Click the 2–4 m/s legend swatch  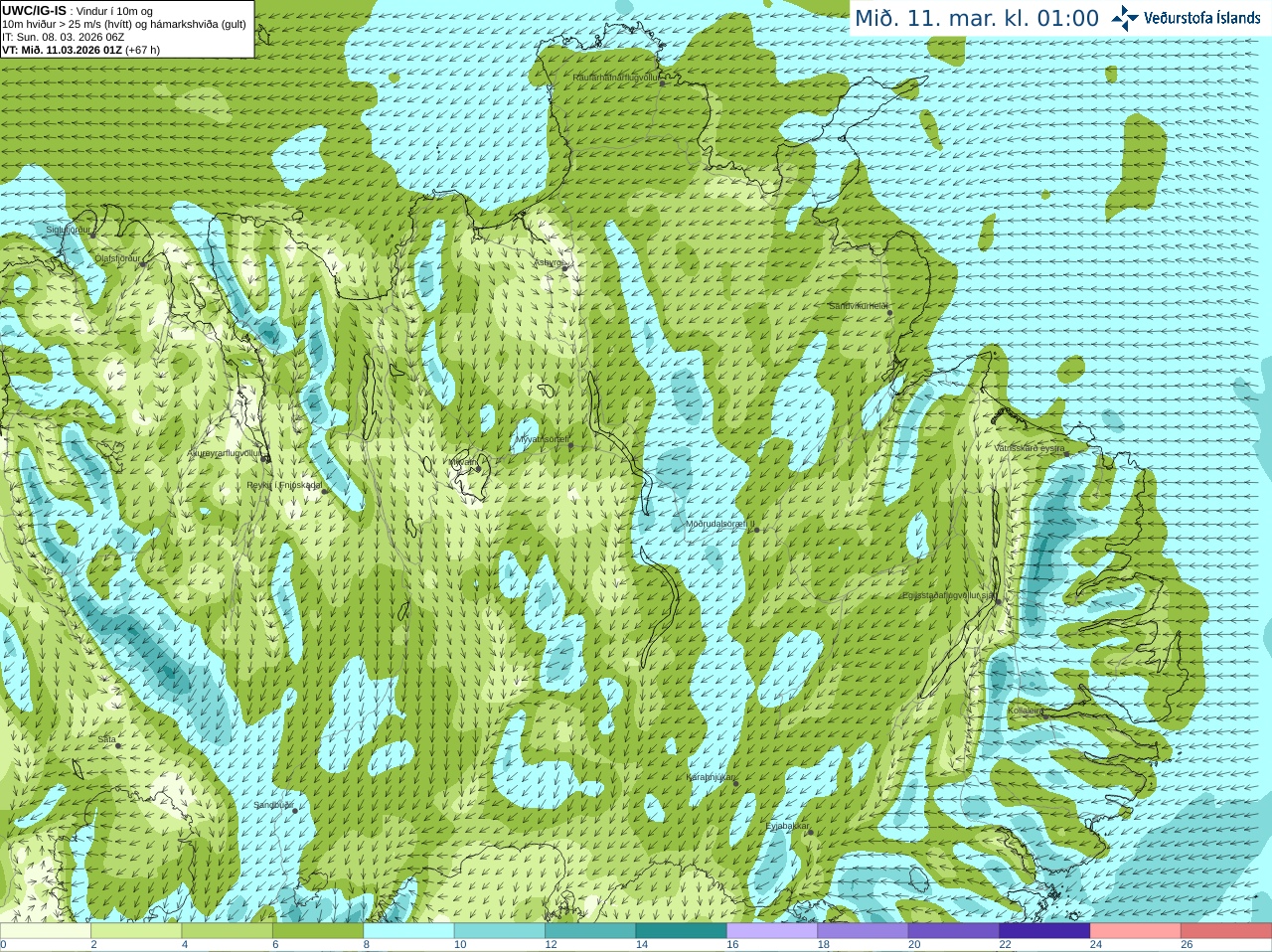(136, 931)
